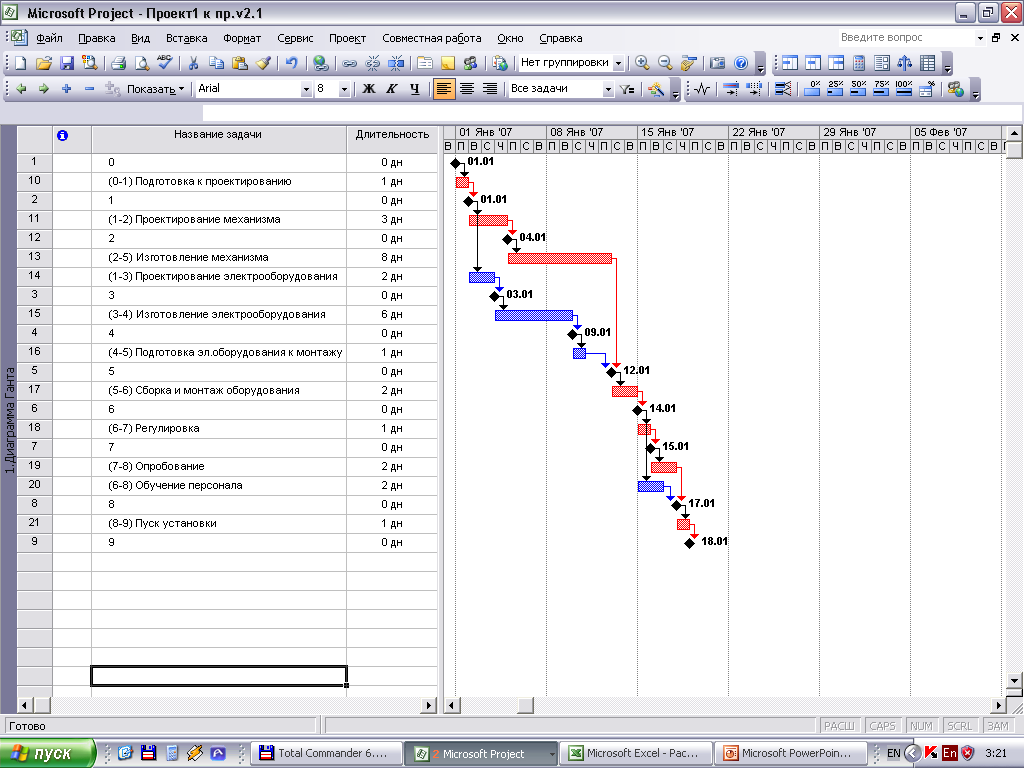
Task: Expand the 'Показать' outline level dropdown
Action: 155,89
